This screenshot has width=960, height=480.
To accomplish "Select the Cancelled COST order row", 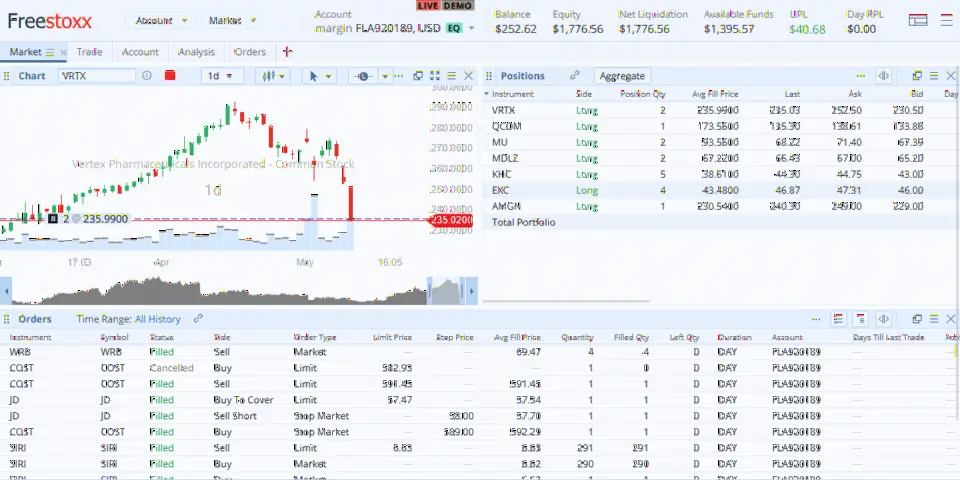I will click(479, 368).
